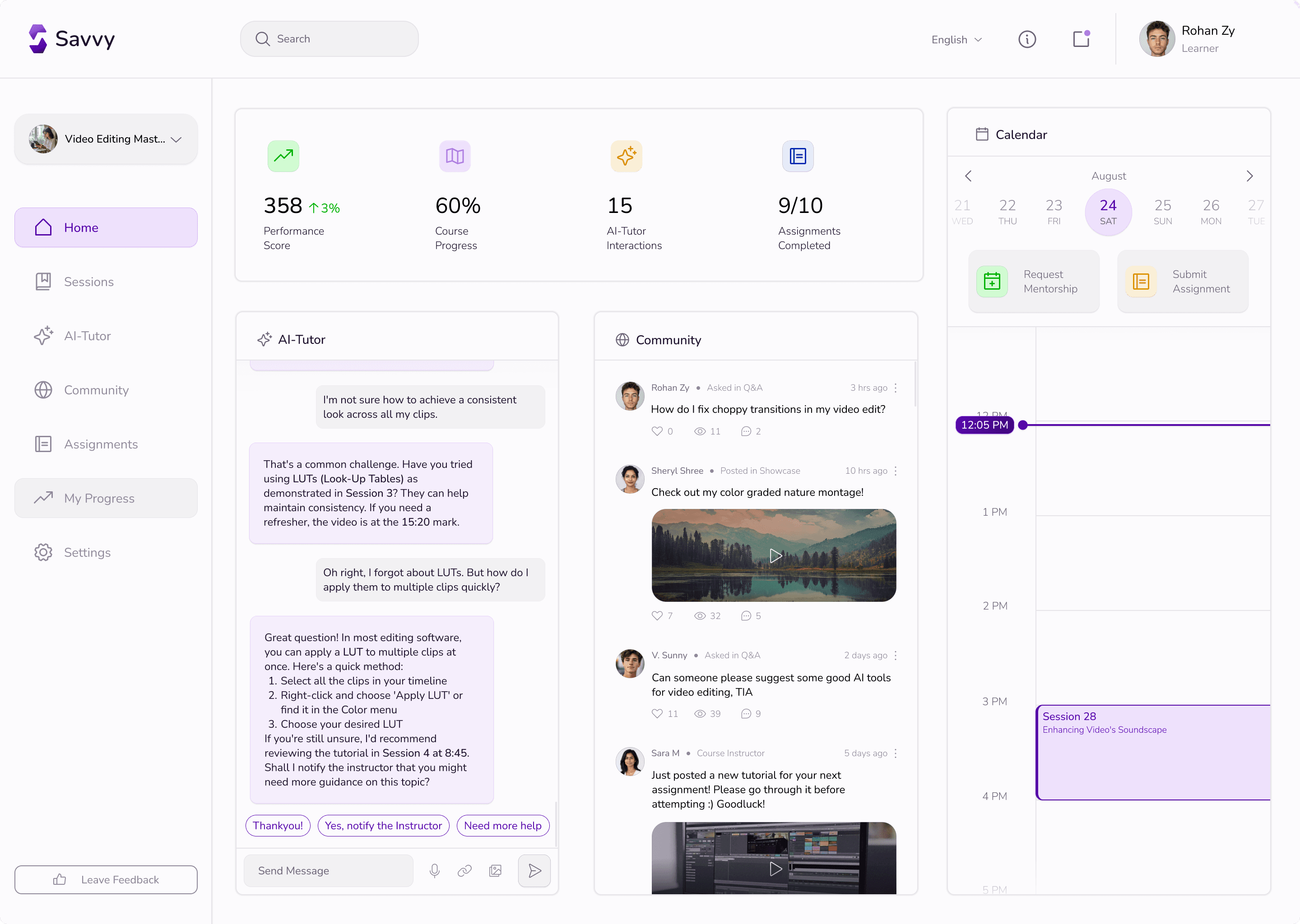Image resolution: width=1300 pixels, height=924 pixels.
Task: Expand the Video Editing Mast... course selector
Action: click(x=106, y=139)
